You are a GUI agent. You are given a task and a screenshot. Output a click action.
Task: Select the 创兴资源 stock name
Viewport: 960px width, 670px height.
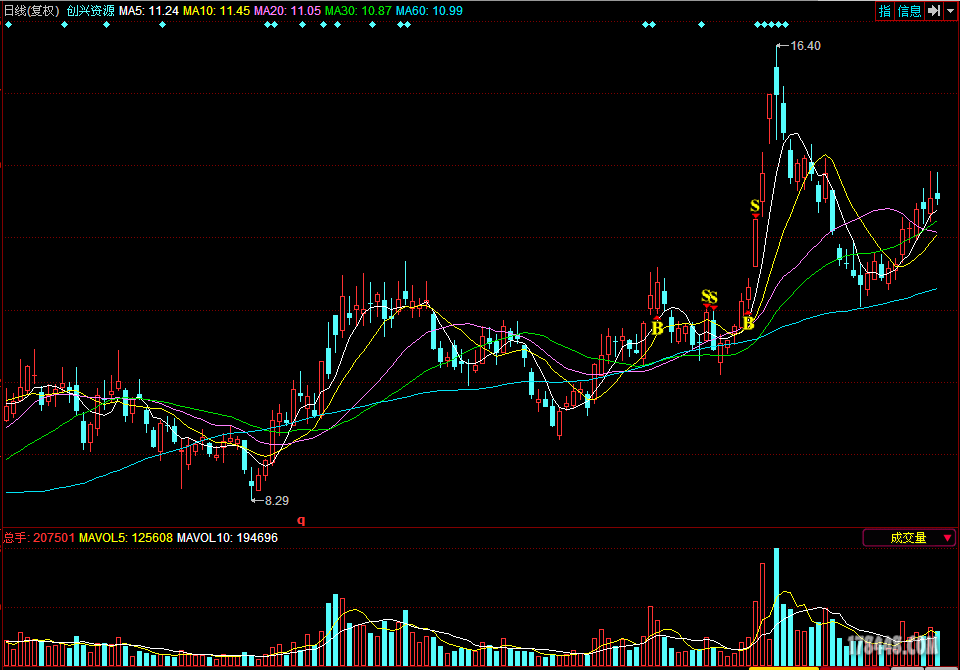click(91, 10)
